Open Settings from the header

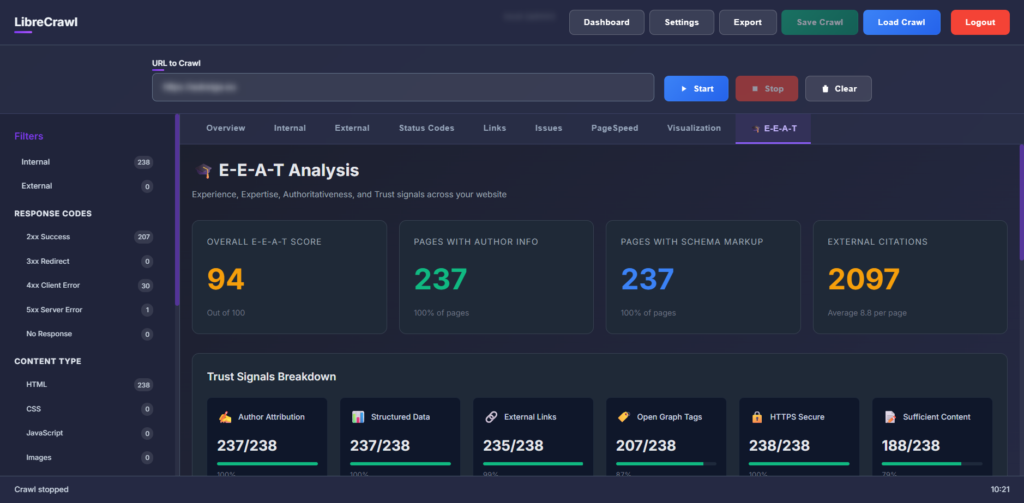coord(682,22)
